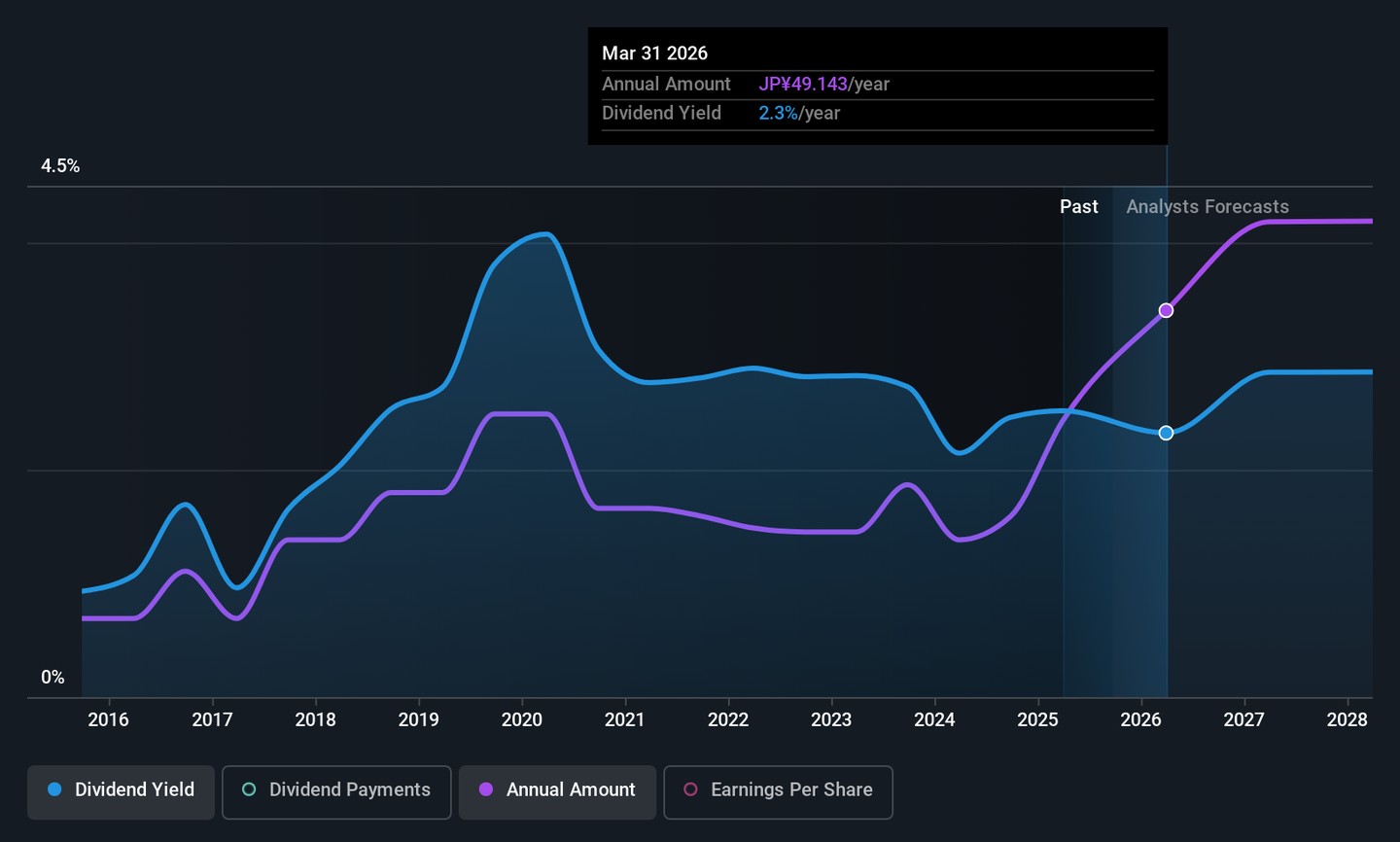
Task: Select the purple data point on Annual Amount line
Action: click(x=1166, y=311)
